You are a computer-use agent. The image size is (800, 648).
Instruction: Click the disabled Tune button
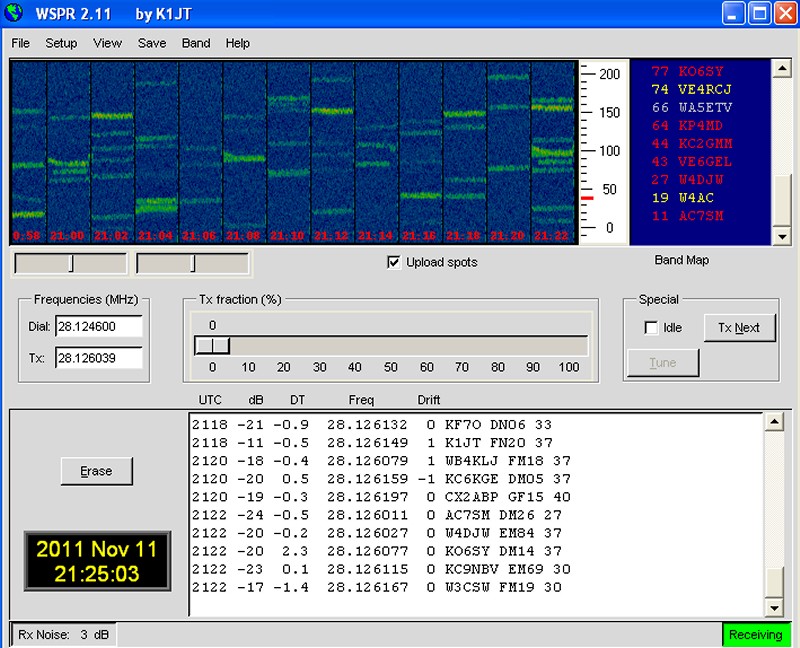click(663, 362)
